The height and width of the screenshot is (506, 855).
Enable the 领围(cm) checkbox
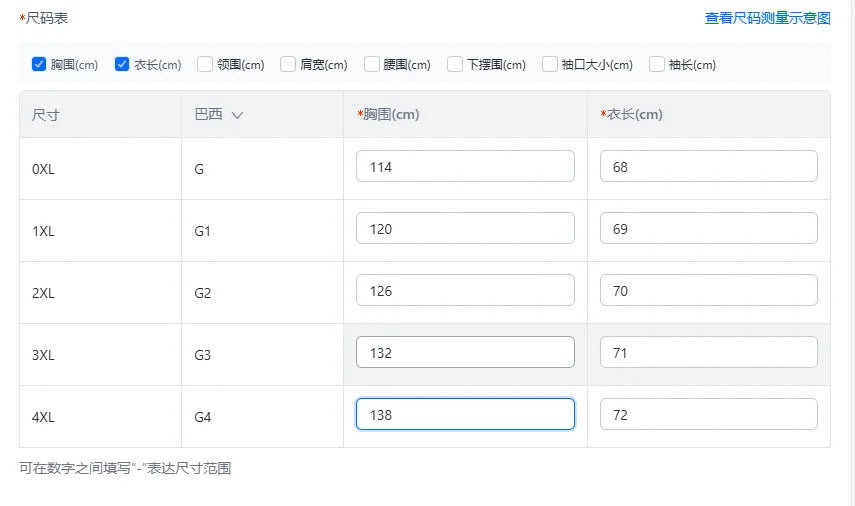pyautogui.click(x=205, y=65)
